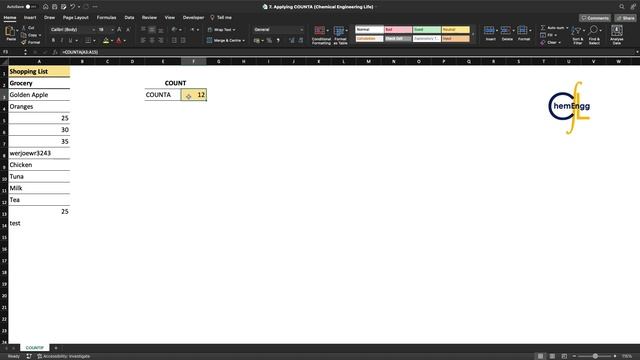The height and width of the screenshot is (360, 640).
Task: Toggle Bold formatting
Action: 53,40
